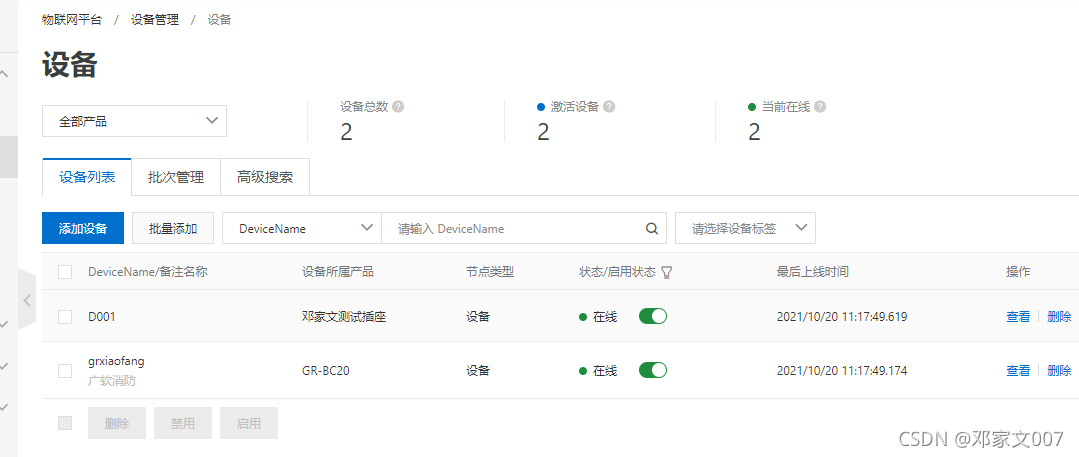Disable the D001 enable switch
The height and width of the screenshot is (457, 1079).
653,316
